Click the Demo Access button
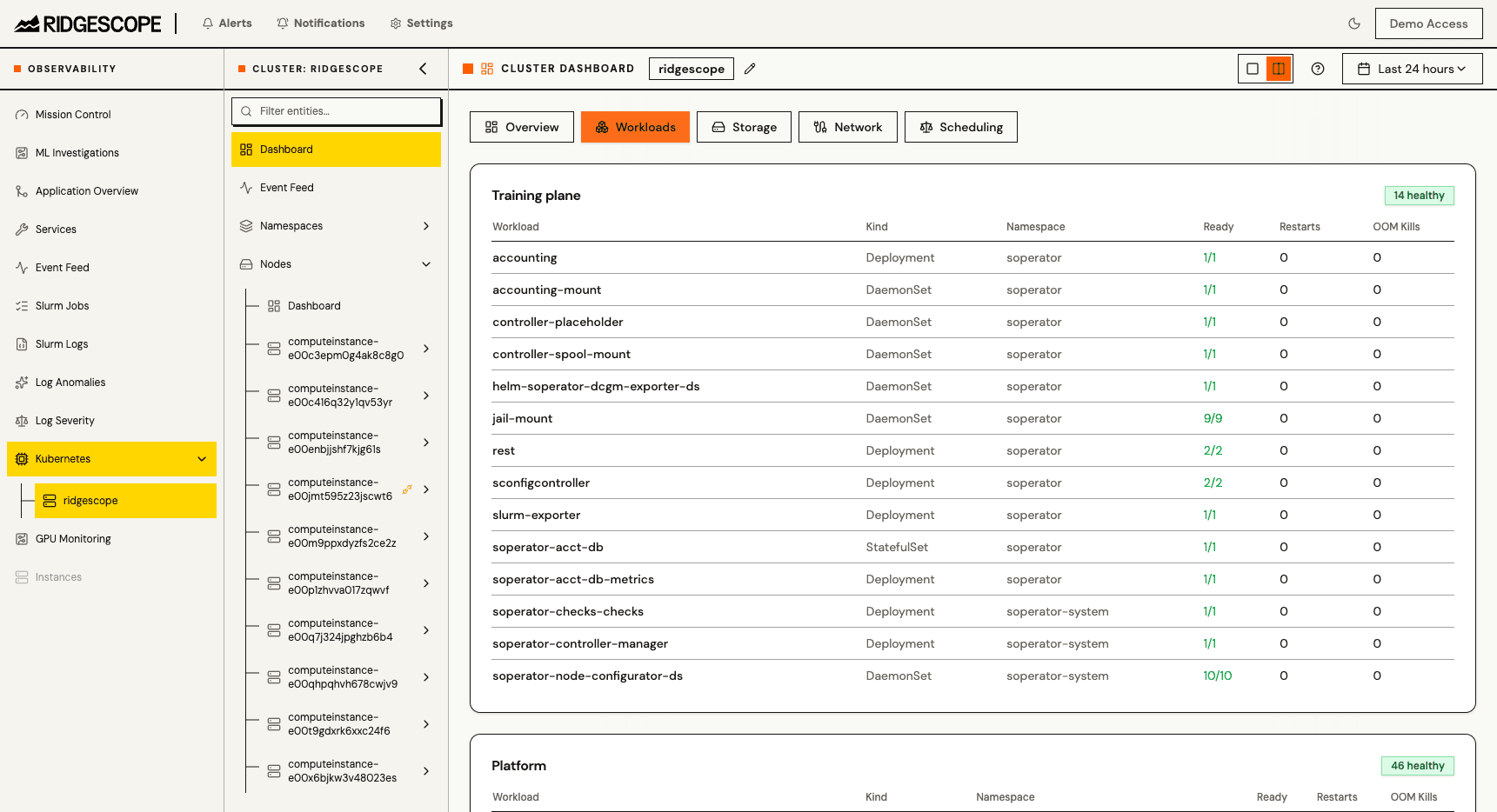Screen dimensions: 1497x812 1428,23
